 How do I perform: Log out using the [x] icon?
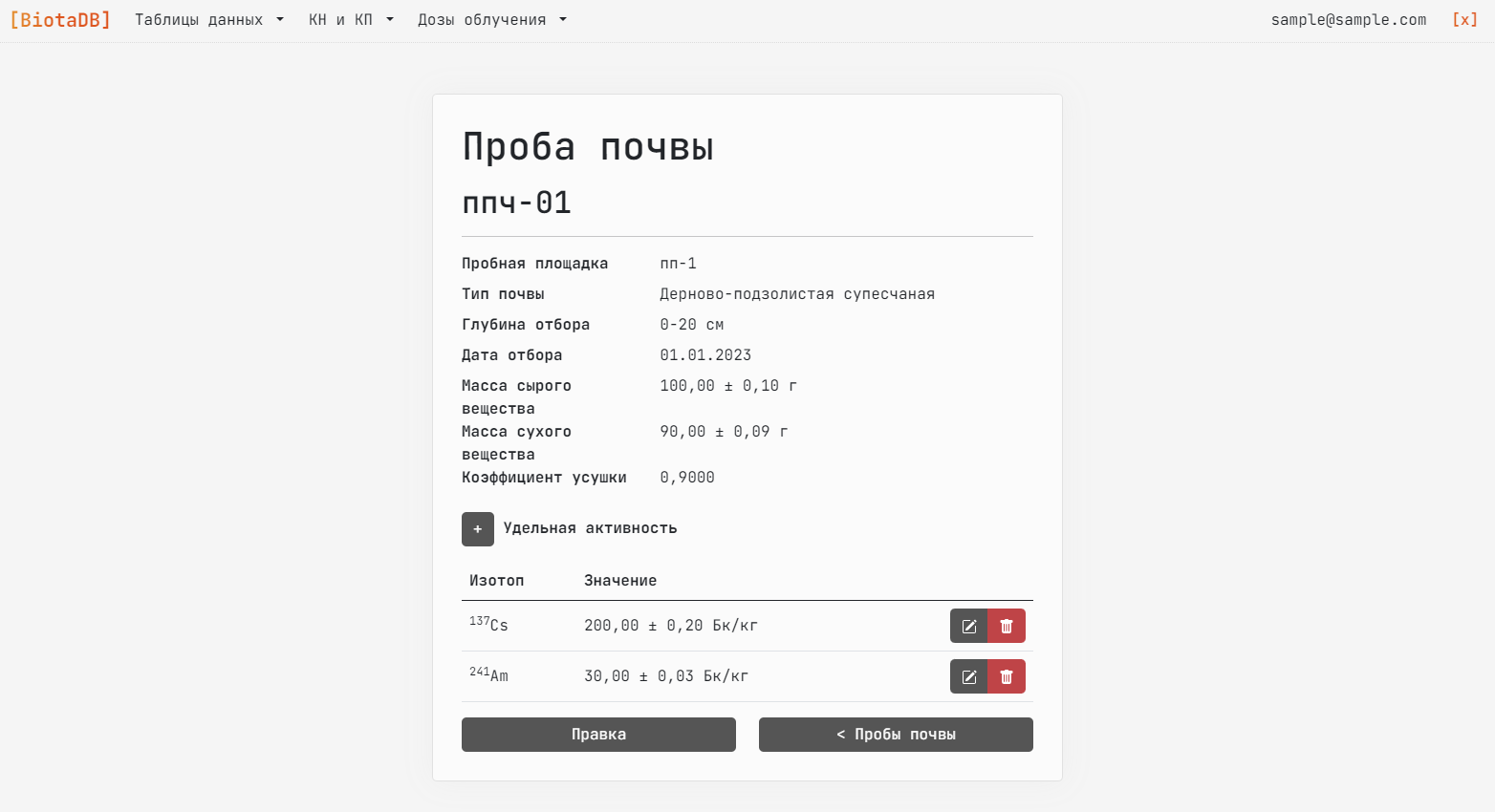pyautogui.click(x=1464, y=20)
